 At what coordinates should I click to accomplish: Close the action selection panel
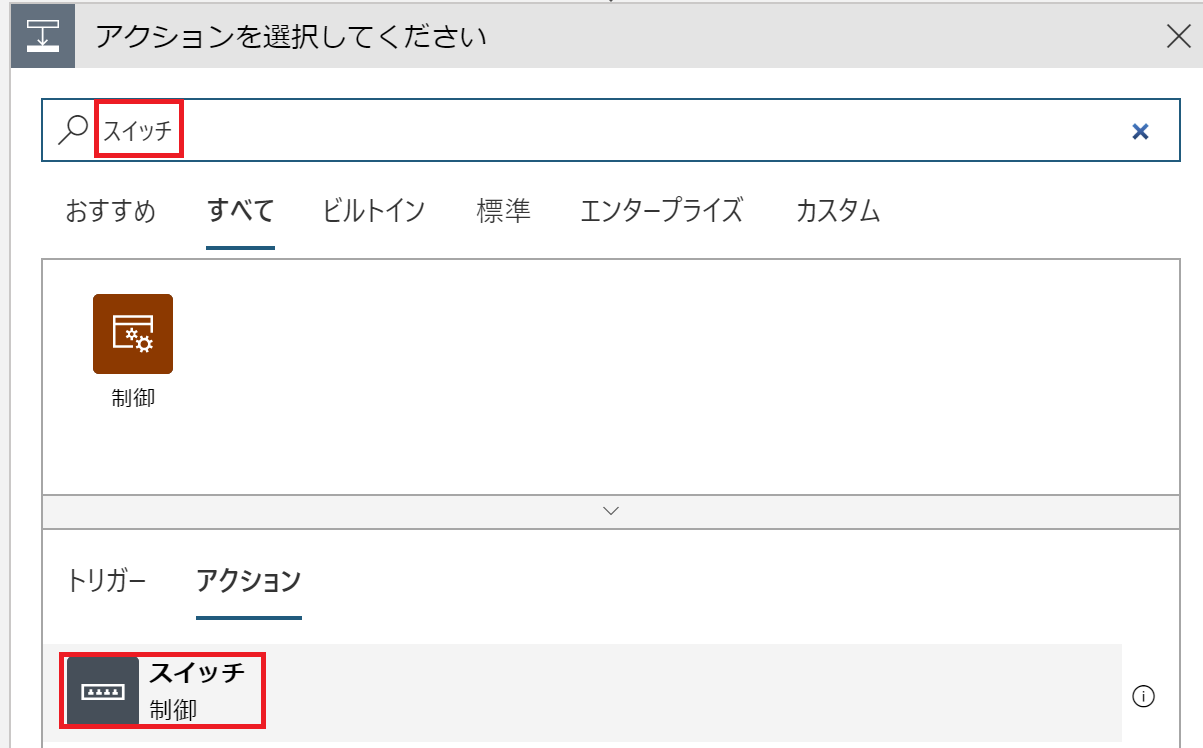pos(1178,36)
